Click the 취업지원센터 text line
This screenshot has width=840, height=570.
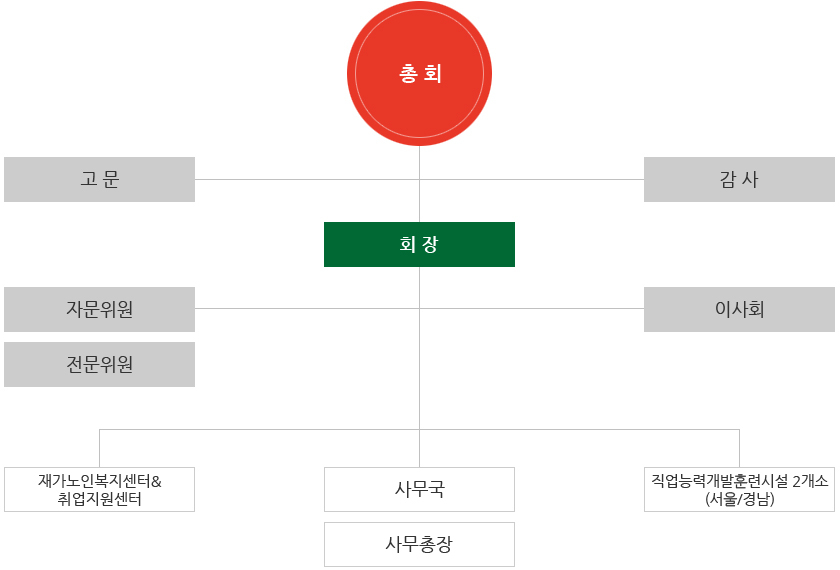[99, 498]
